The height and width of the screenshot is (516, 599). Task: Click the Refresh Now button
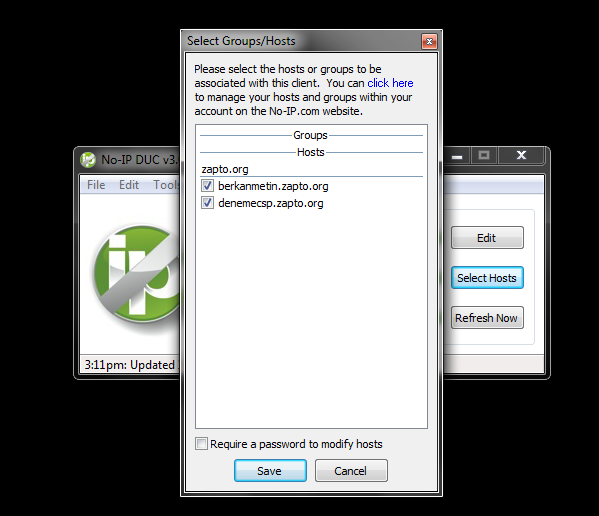pos(487,318)
